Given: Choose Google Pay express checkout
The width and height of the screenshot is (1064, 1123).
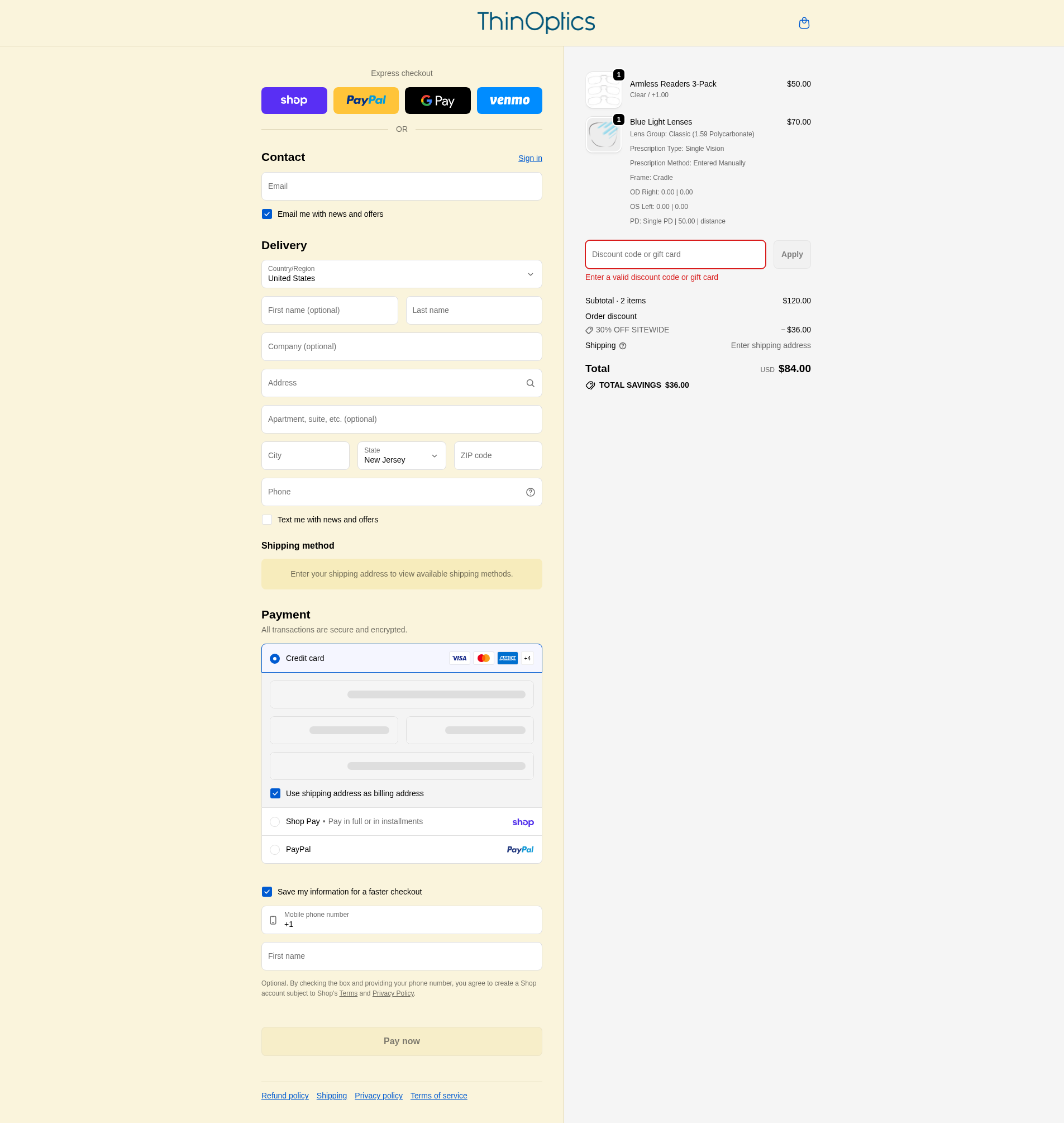Looking at the screenshot, I should (x=437, y=101).
